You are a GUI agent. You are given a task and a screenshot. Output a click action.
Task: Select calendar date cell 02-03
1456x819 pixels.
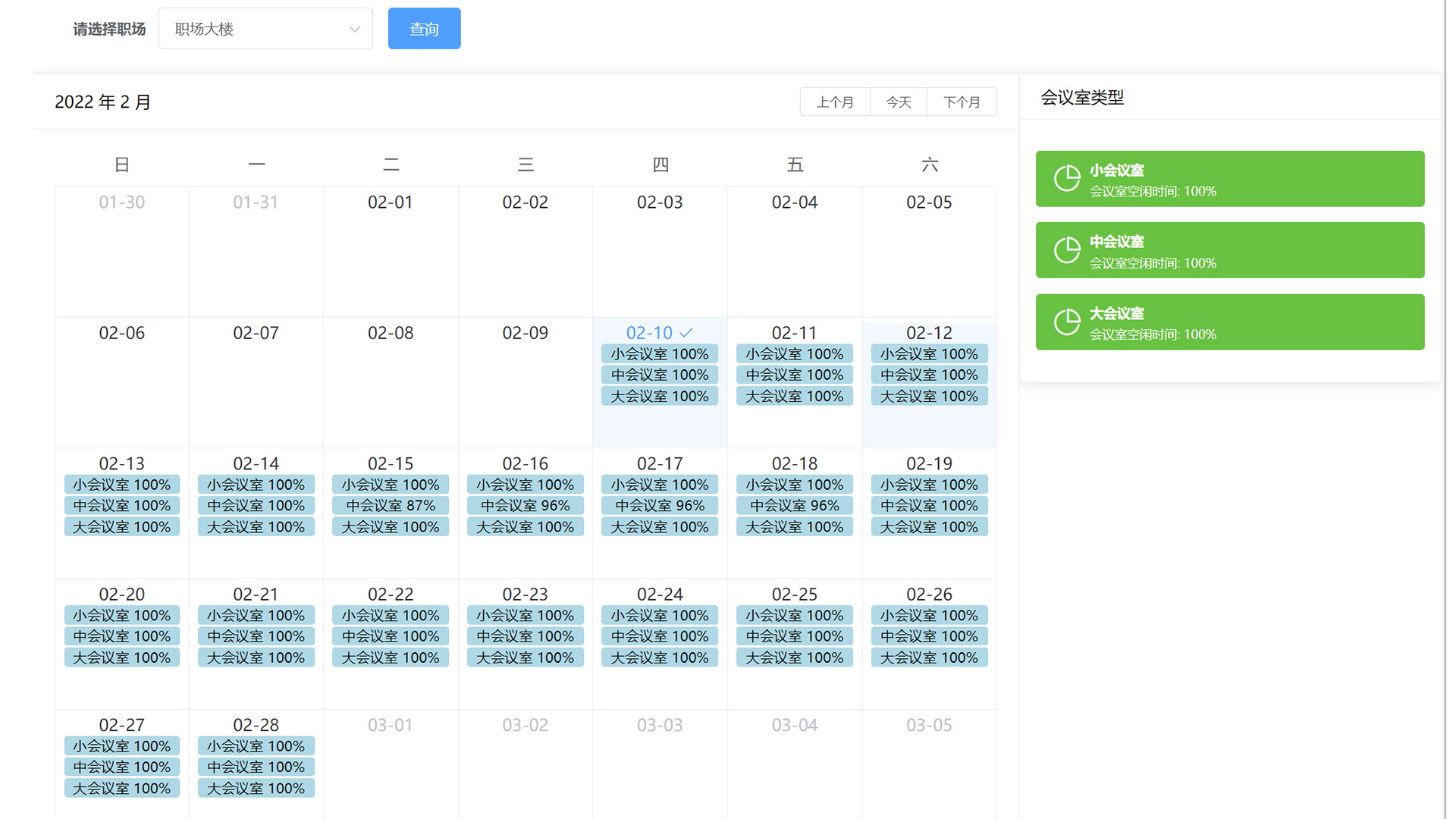[x=659, y=250]
